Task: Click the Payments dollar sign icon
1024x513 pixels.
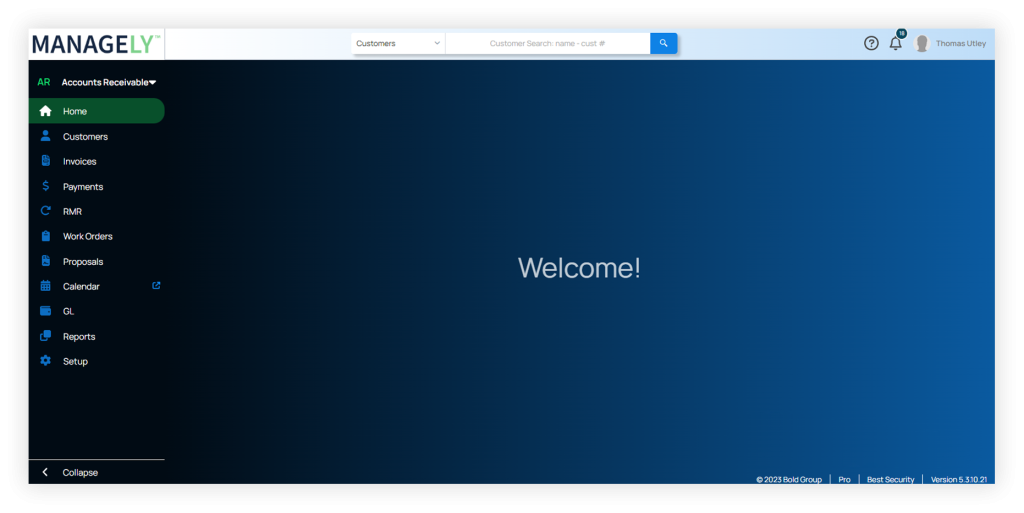Action: tap(45, 186)
